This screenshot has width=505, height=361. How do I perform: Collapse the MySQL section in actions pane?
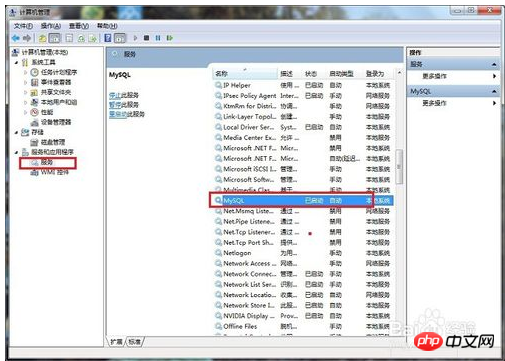(x=494, y=91)
